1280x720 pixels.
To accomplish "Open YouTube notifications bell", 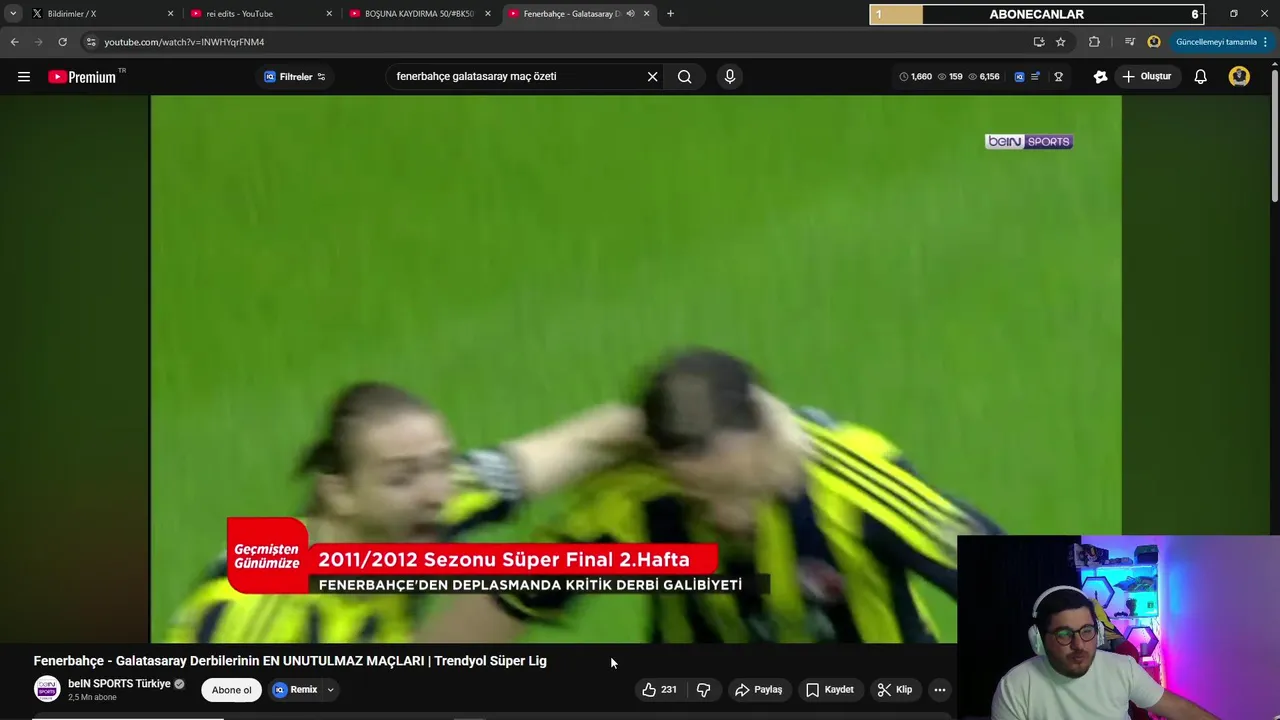I will coord(1201,77).
